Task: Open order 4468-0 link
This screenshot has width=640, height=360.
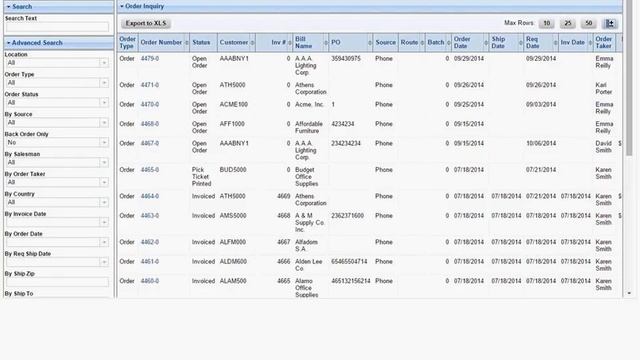Action: point(150,124)
